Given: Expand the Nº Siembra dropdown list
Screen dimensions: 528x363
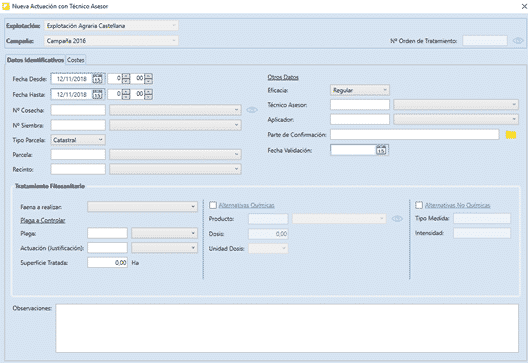Looking at the screenshot, I should 175,125.
